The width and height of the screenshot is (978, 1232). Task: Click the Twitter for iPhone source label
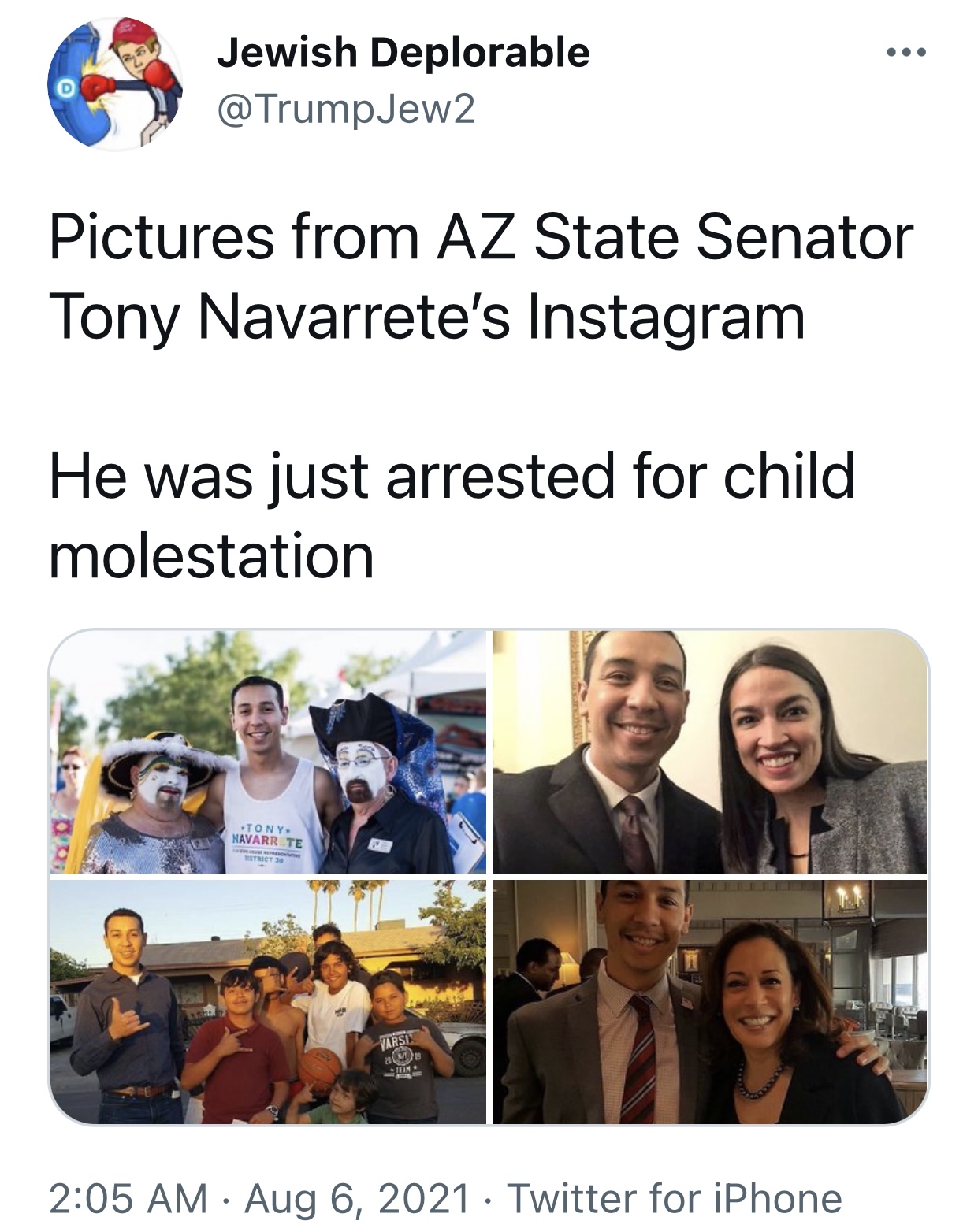pyautogui.click(x=674, y=1199)
